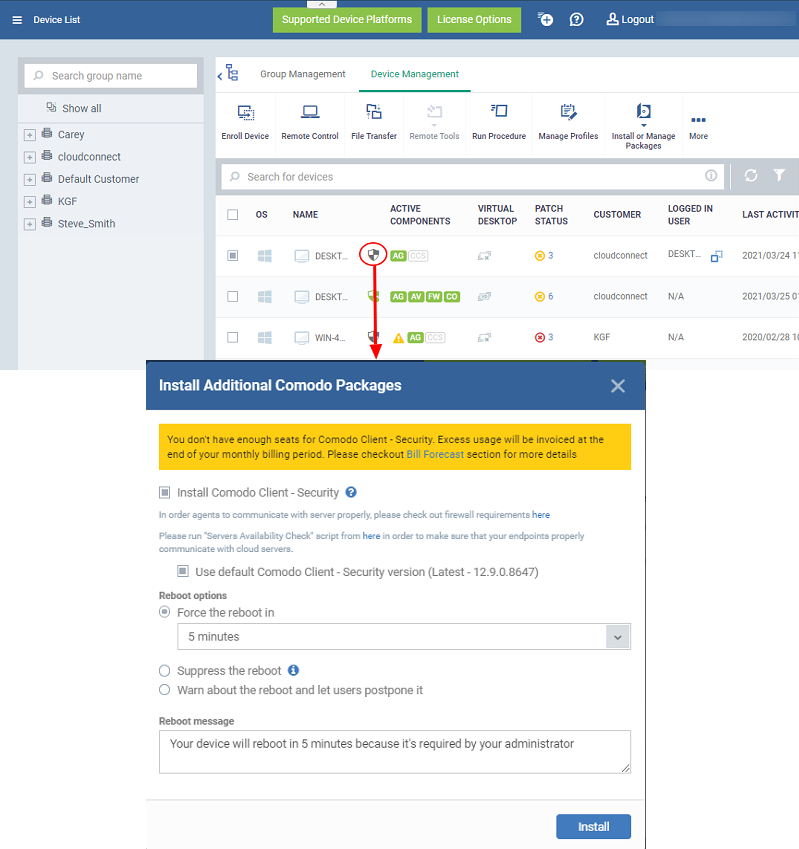Click virtual desktop icon in the DESKT row with patch status 6

(x=484, y=296)
